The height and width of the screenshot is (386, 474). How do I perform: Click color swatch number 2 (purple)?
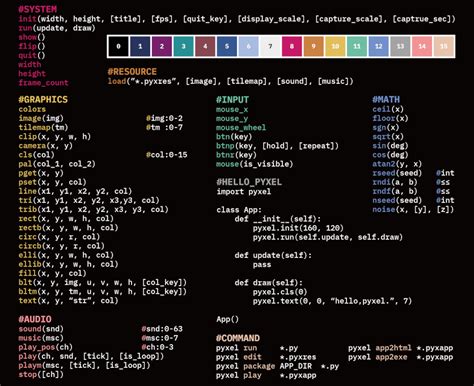pyautogui.click(x=162, y=46)
